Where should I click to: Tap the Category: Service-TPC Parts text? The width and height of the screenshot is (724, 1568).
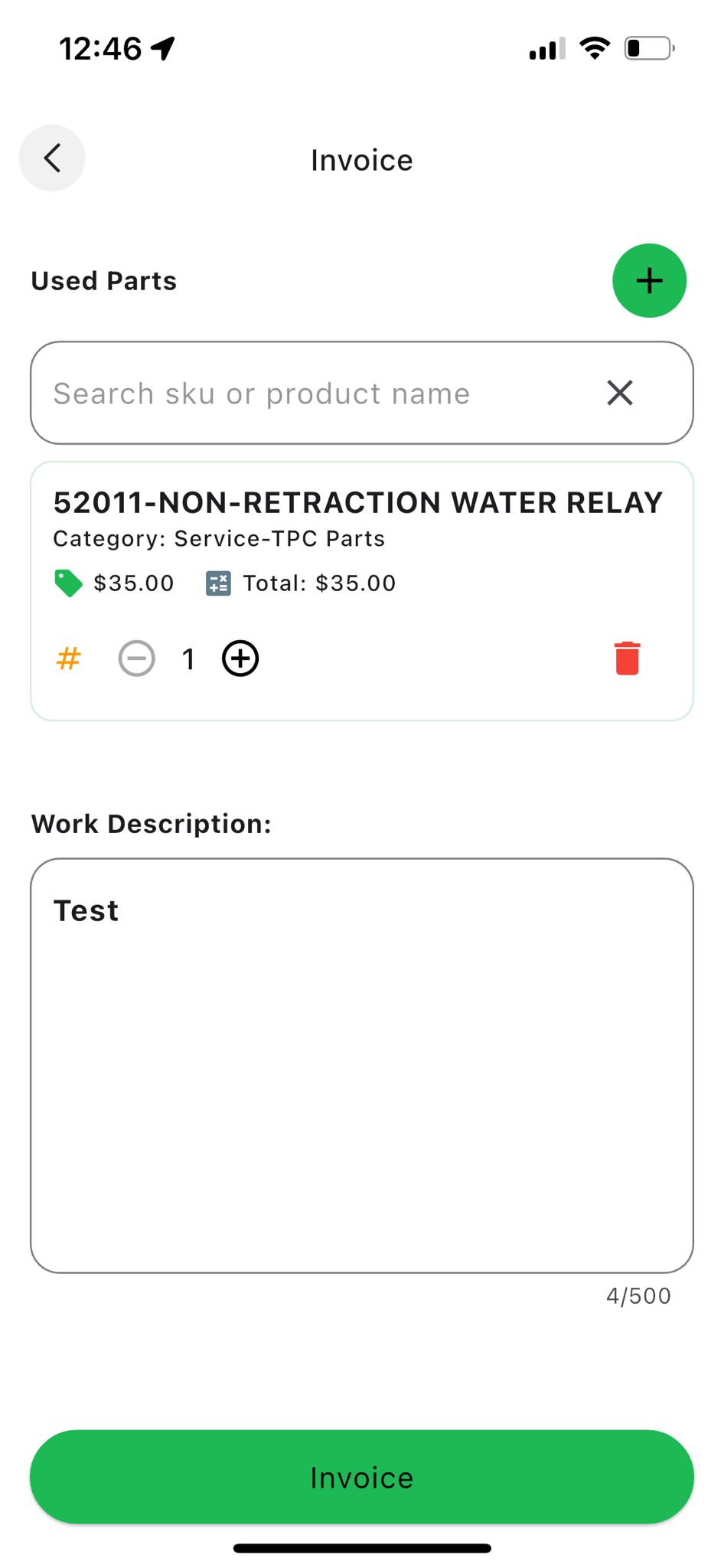tap(219, 539)
